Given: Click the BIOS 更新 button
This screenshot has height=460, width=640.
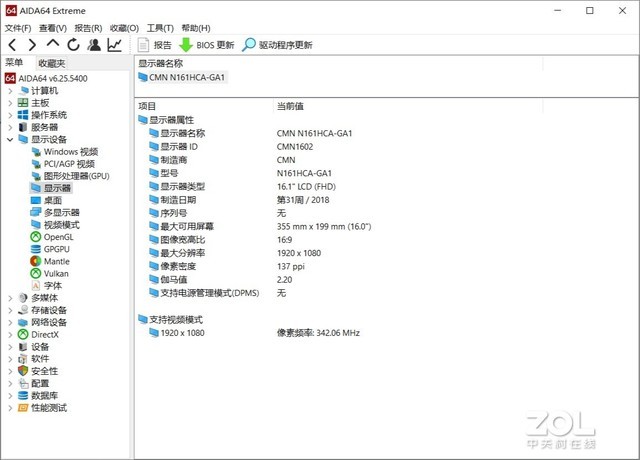Looking at the screenshot, I should click(x=207, y=45).
